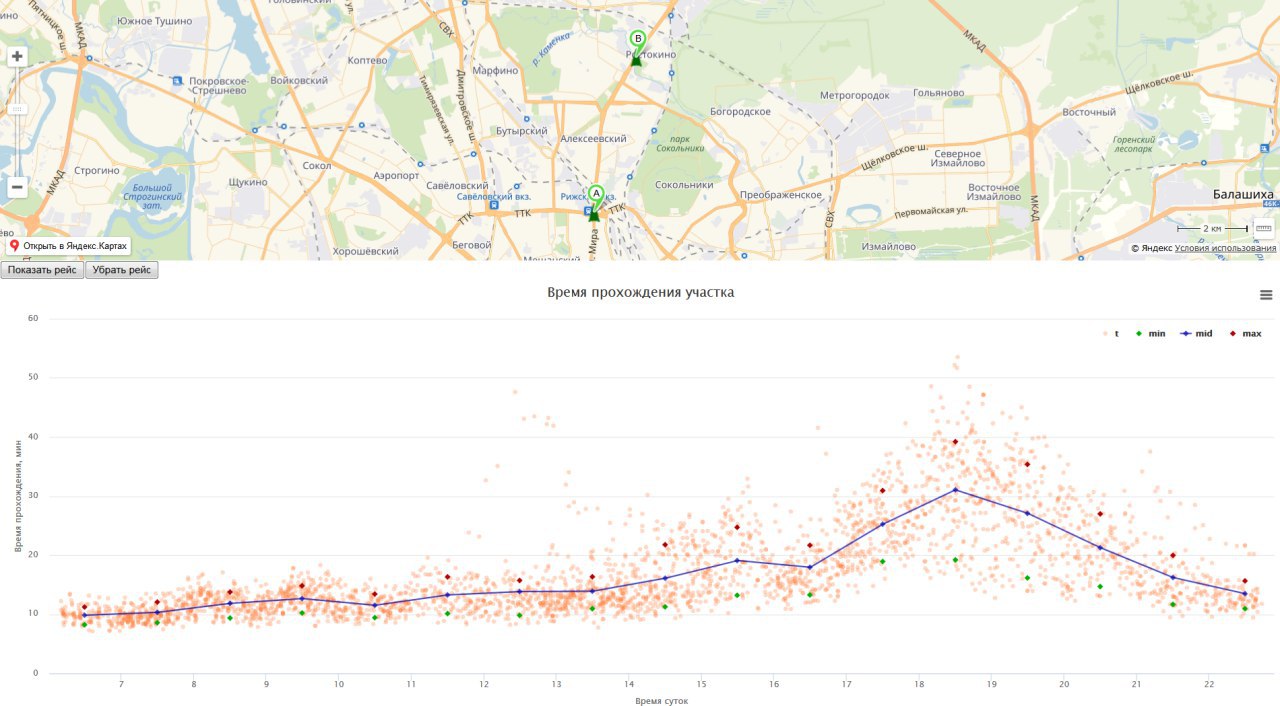
Task: Click the Показать рейс button
Action: 42,270
